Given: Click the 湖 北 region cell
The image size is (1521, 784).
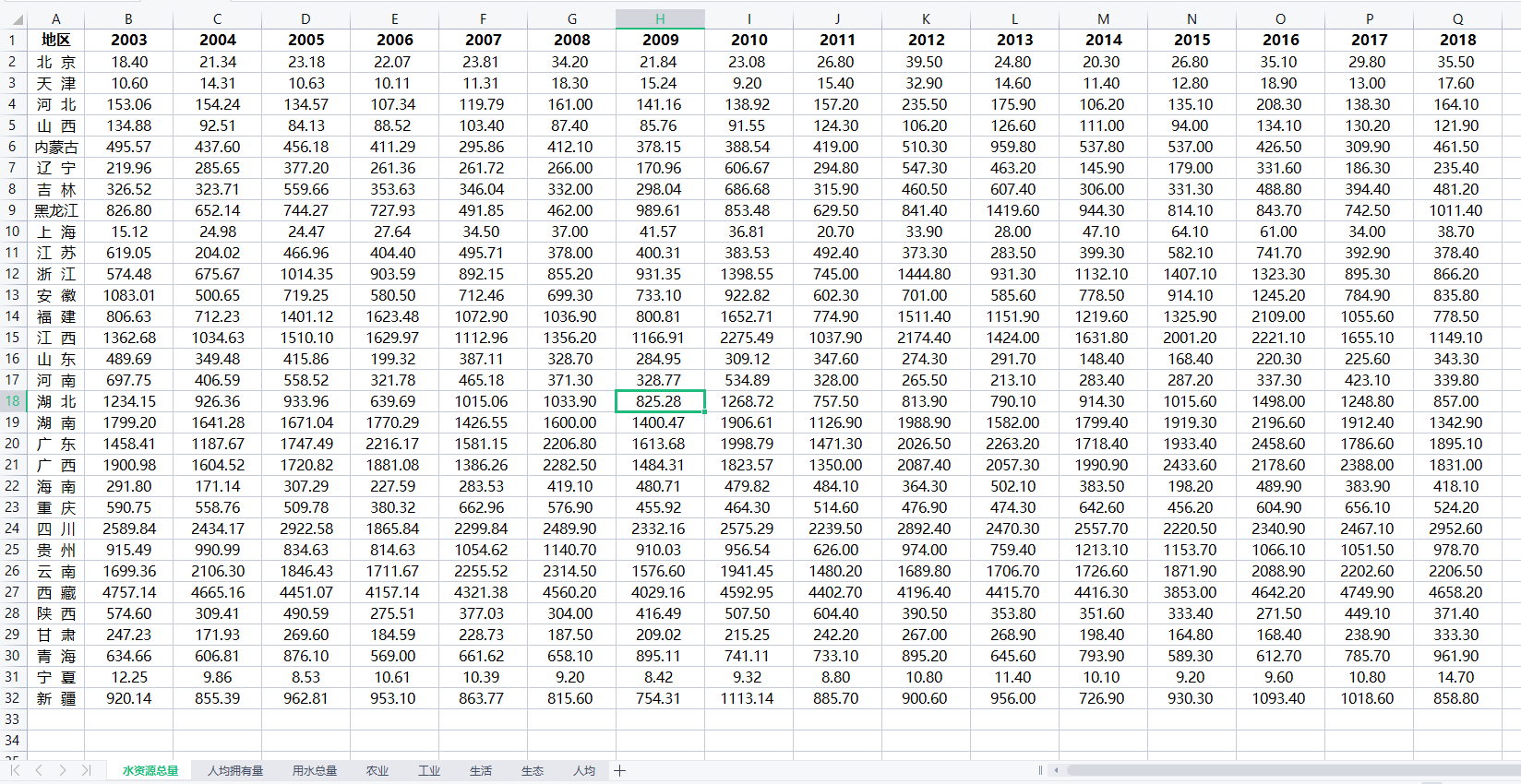Looking at the screenshot, I should 56,401.
